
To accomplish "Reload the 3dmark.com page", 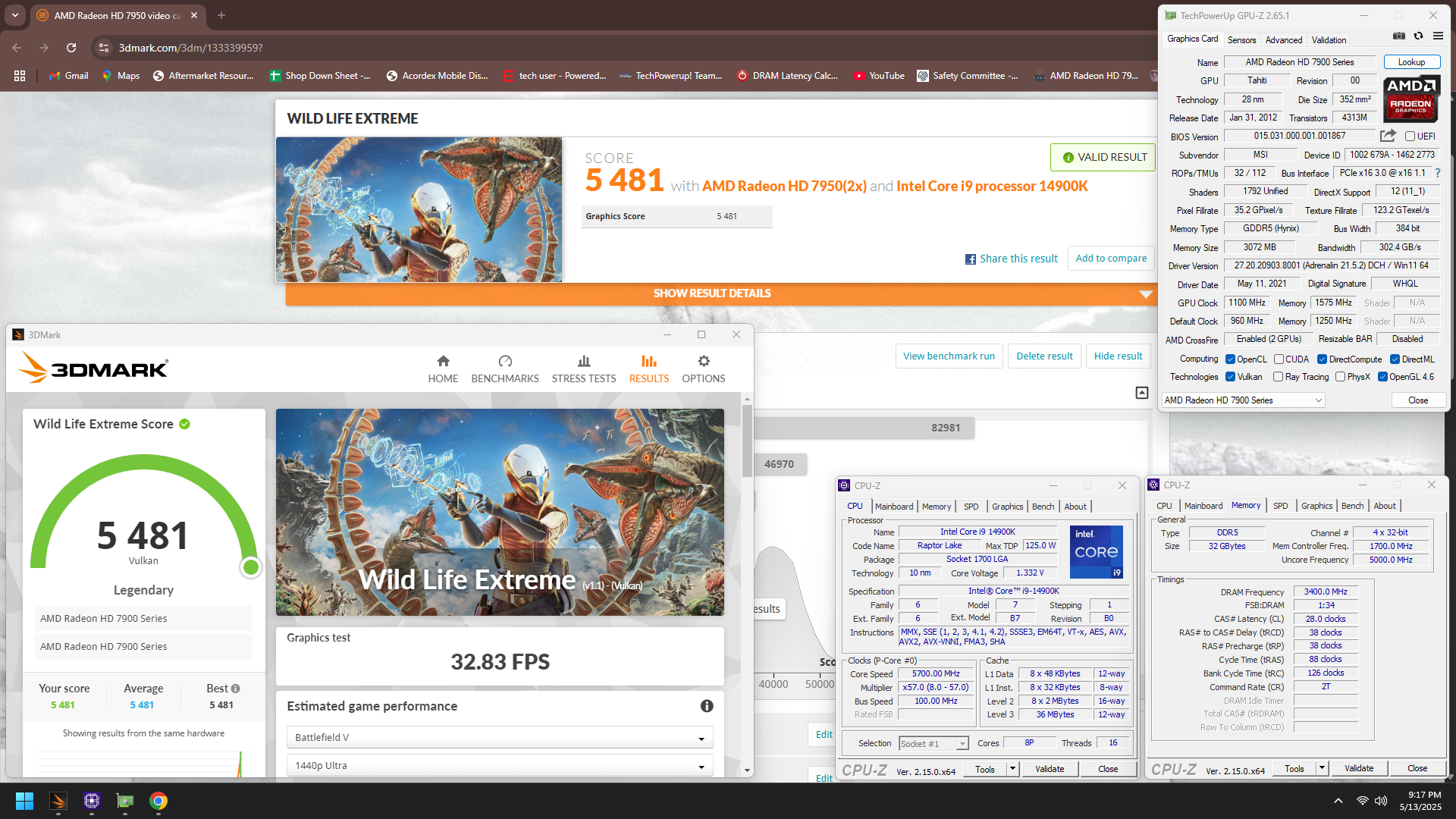I will click(71, 48).
